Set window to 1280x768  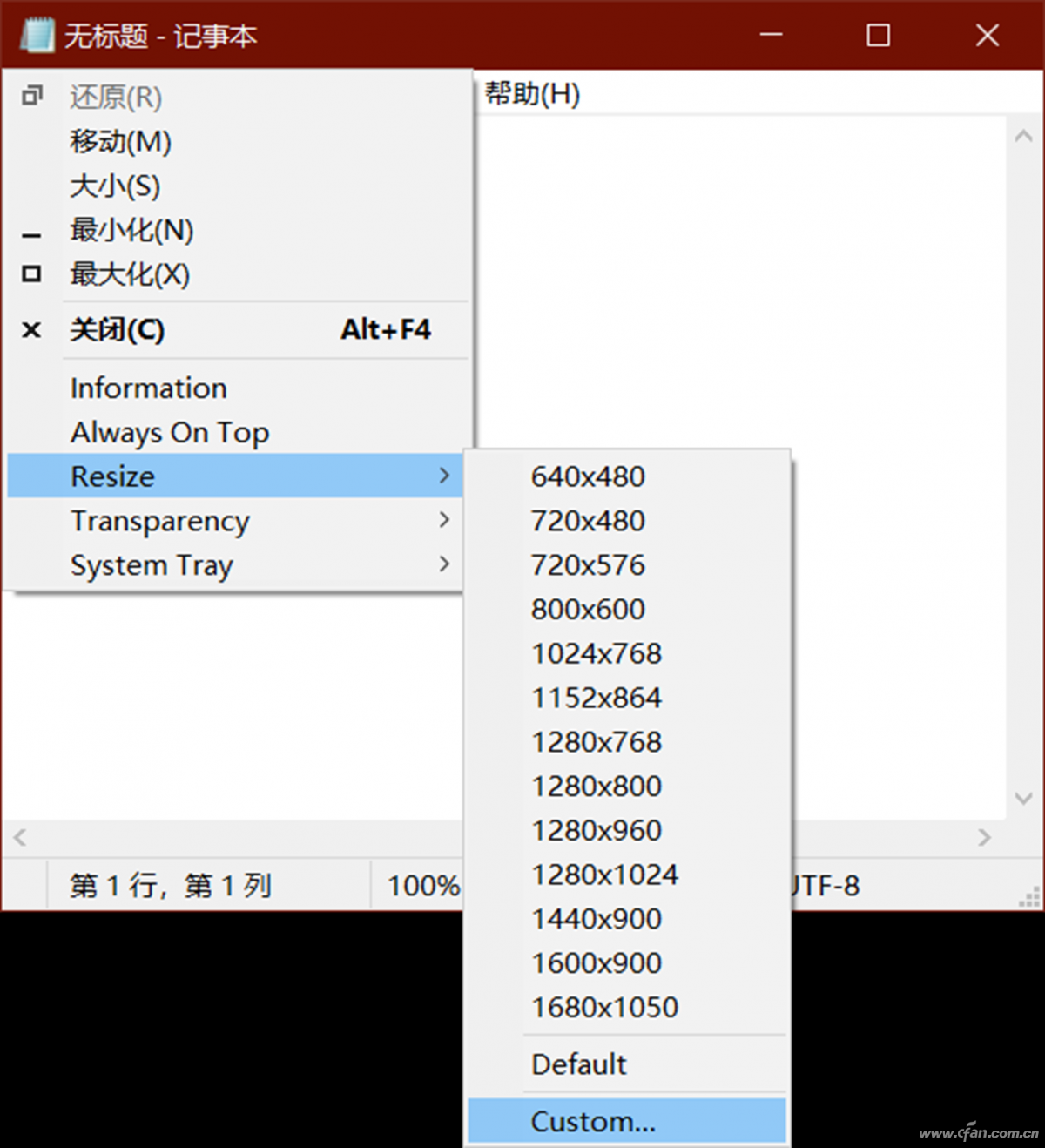click(627, 742)
